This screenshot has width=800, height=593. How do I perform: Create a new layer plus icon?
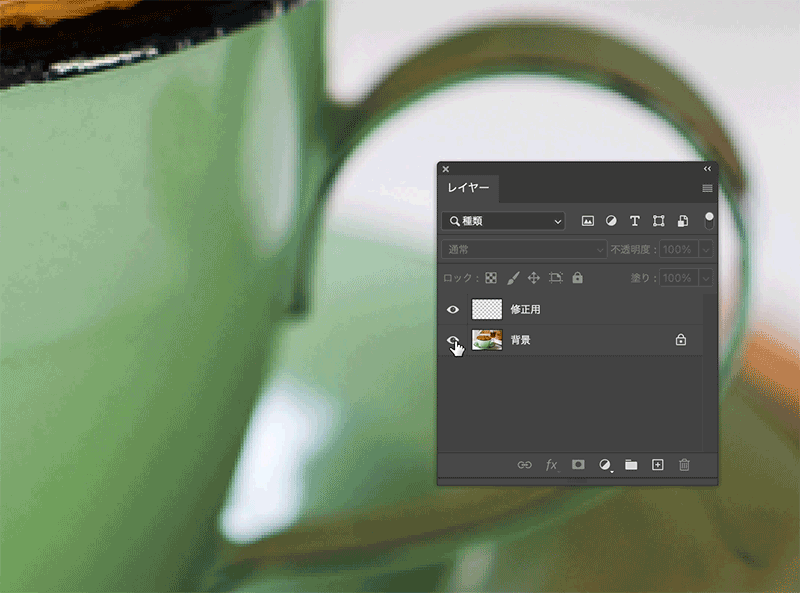pos(658,464)
